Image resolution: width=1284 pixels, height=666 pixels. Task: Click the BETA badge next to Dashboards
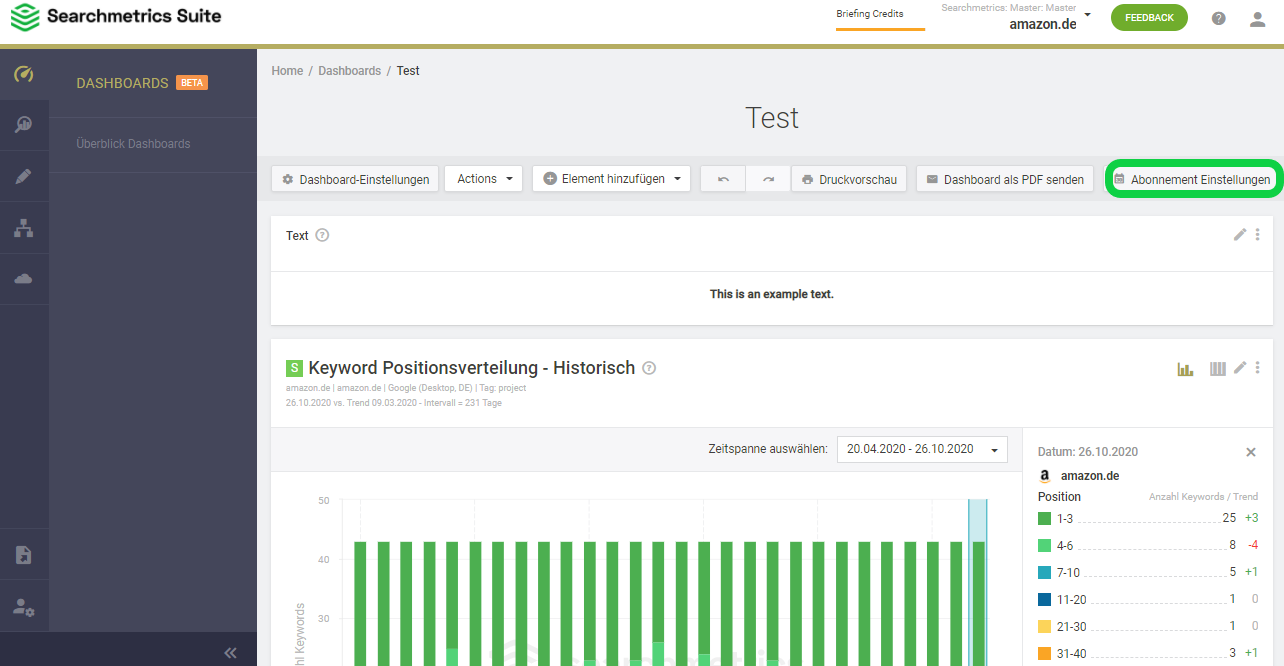[192, 83]
